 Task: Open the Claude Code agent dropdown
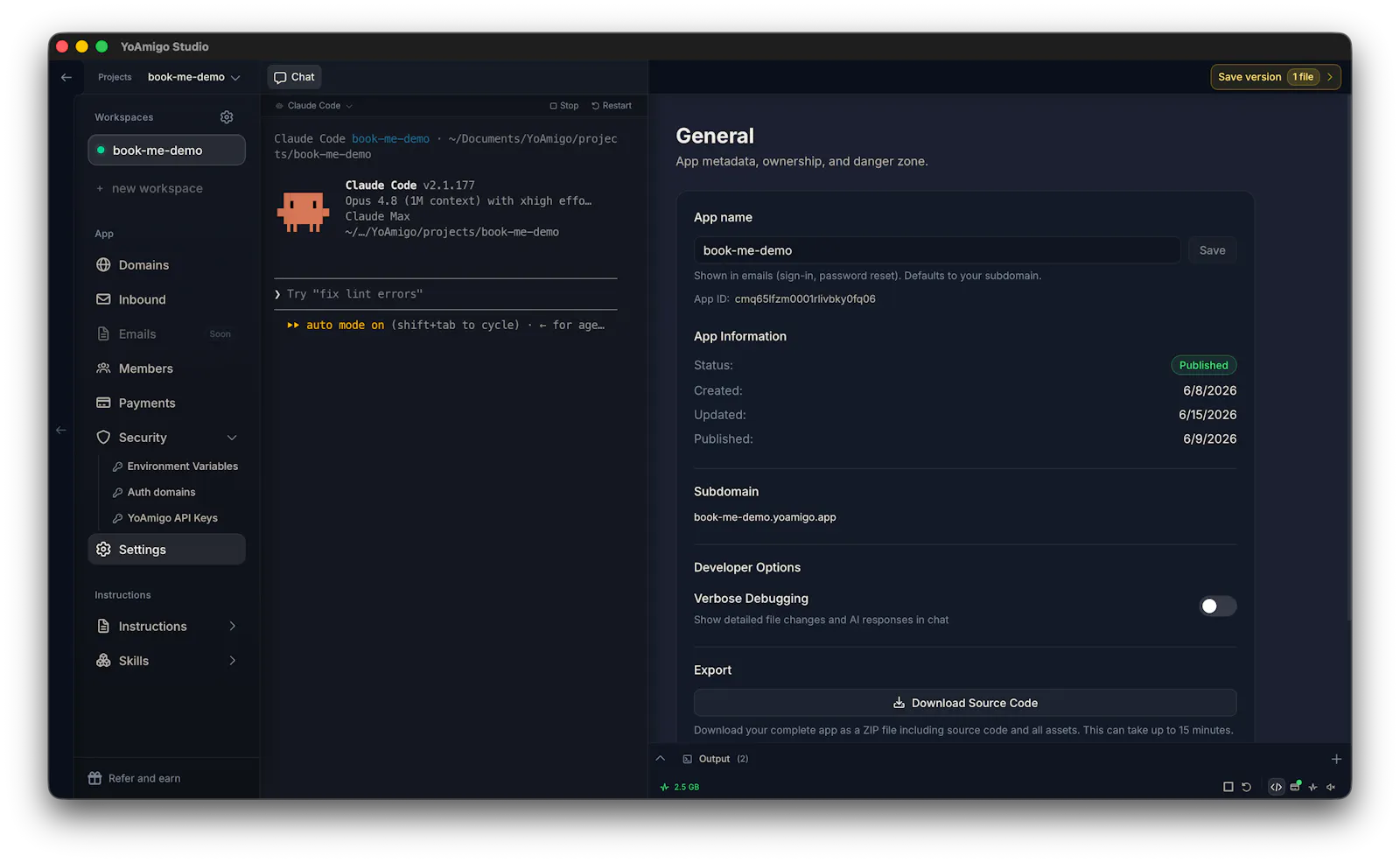click(314, 106)
